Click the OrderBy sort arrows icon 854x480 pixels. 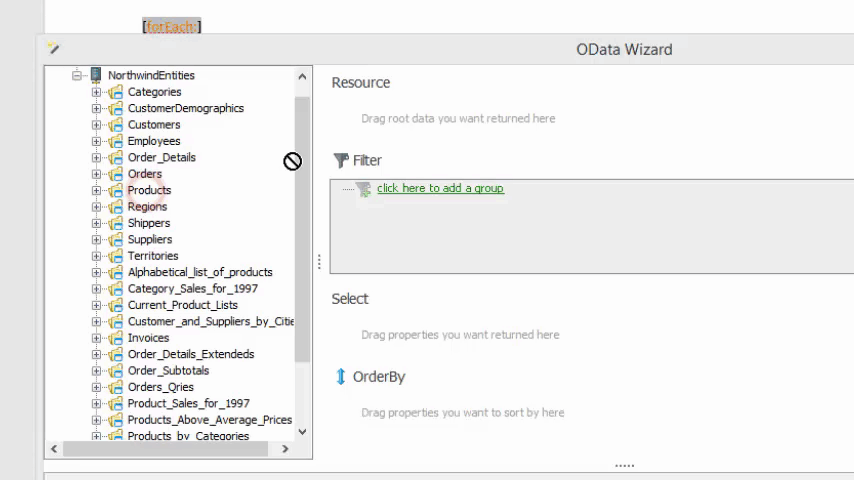[341, 376]
